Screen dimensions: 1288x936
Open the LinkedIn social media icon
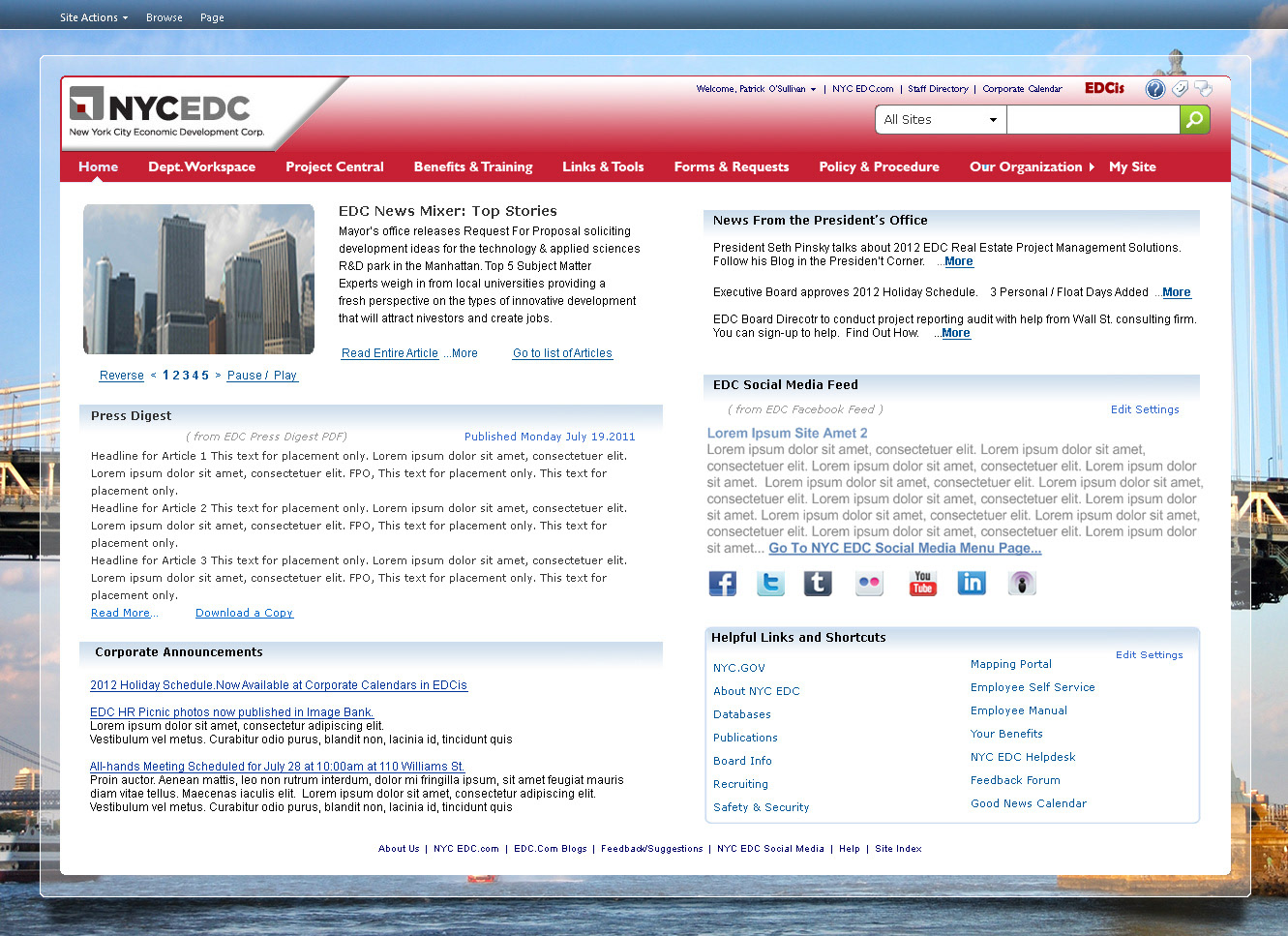[x=972, y=583]
